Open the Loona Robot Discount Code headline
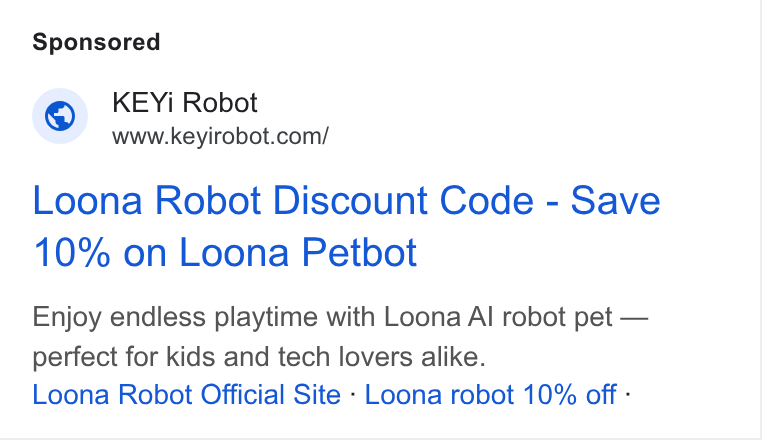Viewport: 762px width, 440px height. click(346, 226)
